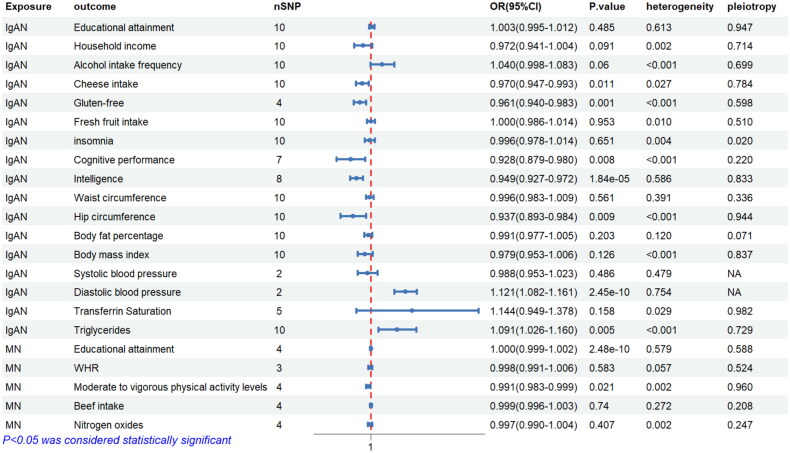Click the OR value '1.000(0.999-1.002)'
The width and height of the screenshot is (790, 453).
[x=534, y=349]
